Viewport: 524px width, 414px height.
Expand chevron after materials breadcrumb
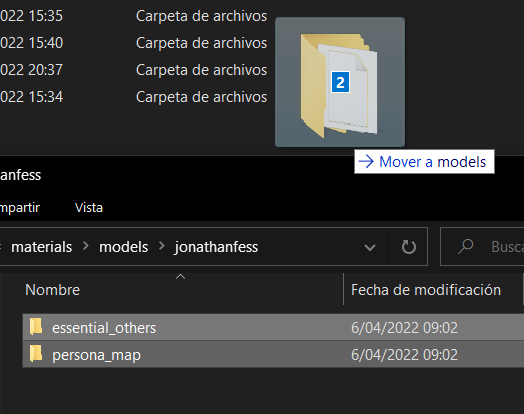coord(86,246)
